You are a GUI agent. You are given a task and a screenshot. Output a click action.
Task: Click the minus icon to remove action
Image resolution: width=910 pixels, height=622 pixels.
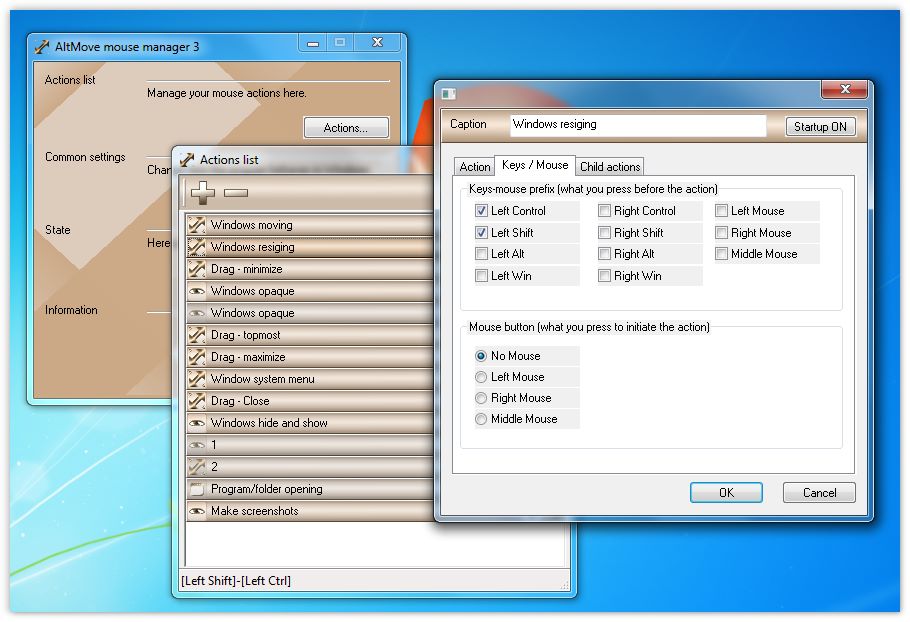click(236, 193)
